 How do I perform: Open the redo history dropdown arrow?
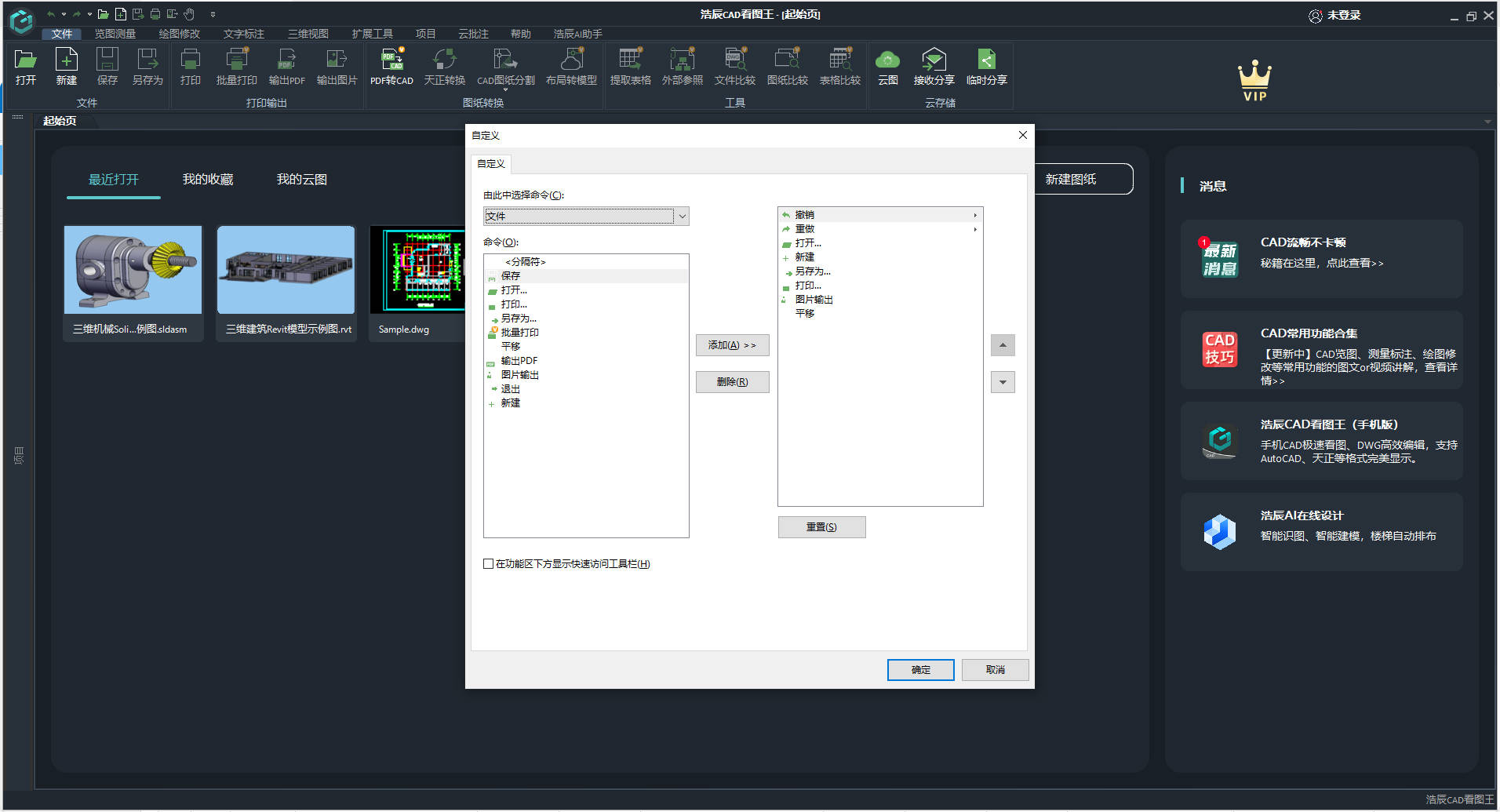pos(89,14)
